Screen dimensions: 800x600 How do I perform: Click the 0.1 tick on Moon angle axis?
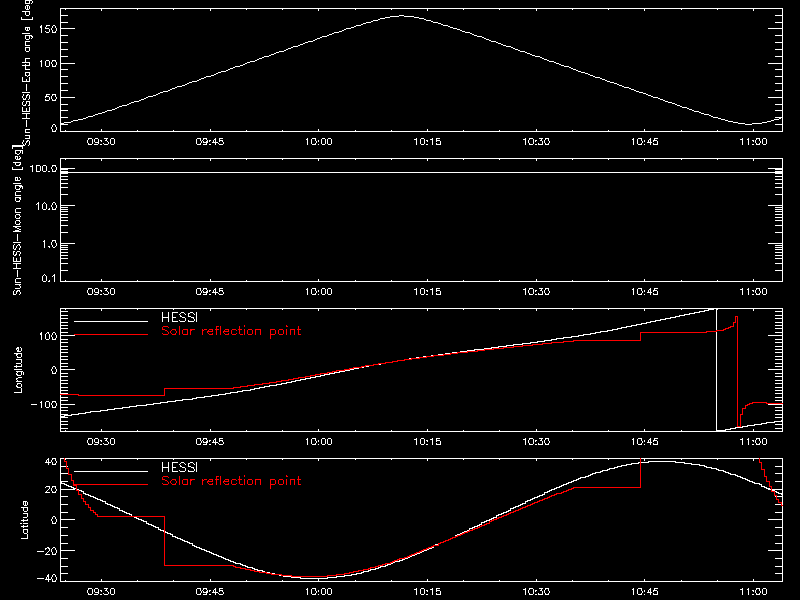49,279
